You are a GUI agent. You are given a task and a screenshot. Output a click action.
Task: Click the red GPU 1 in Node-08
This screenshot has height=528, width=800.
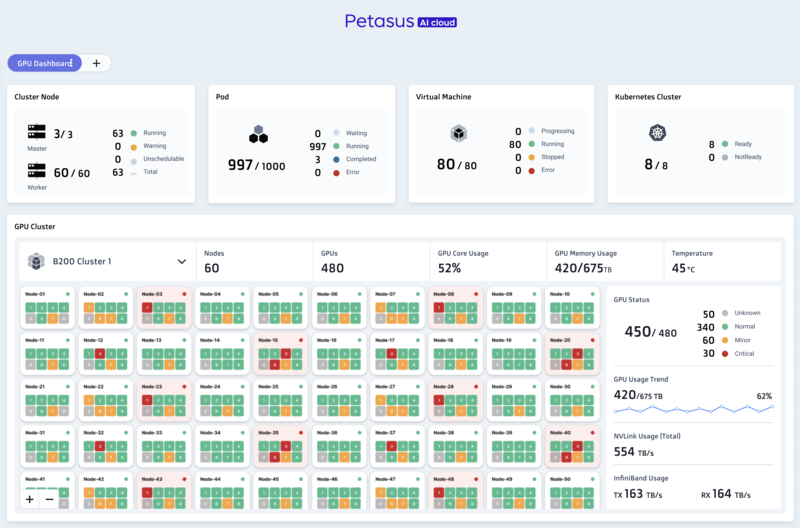(437, 309)
